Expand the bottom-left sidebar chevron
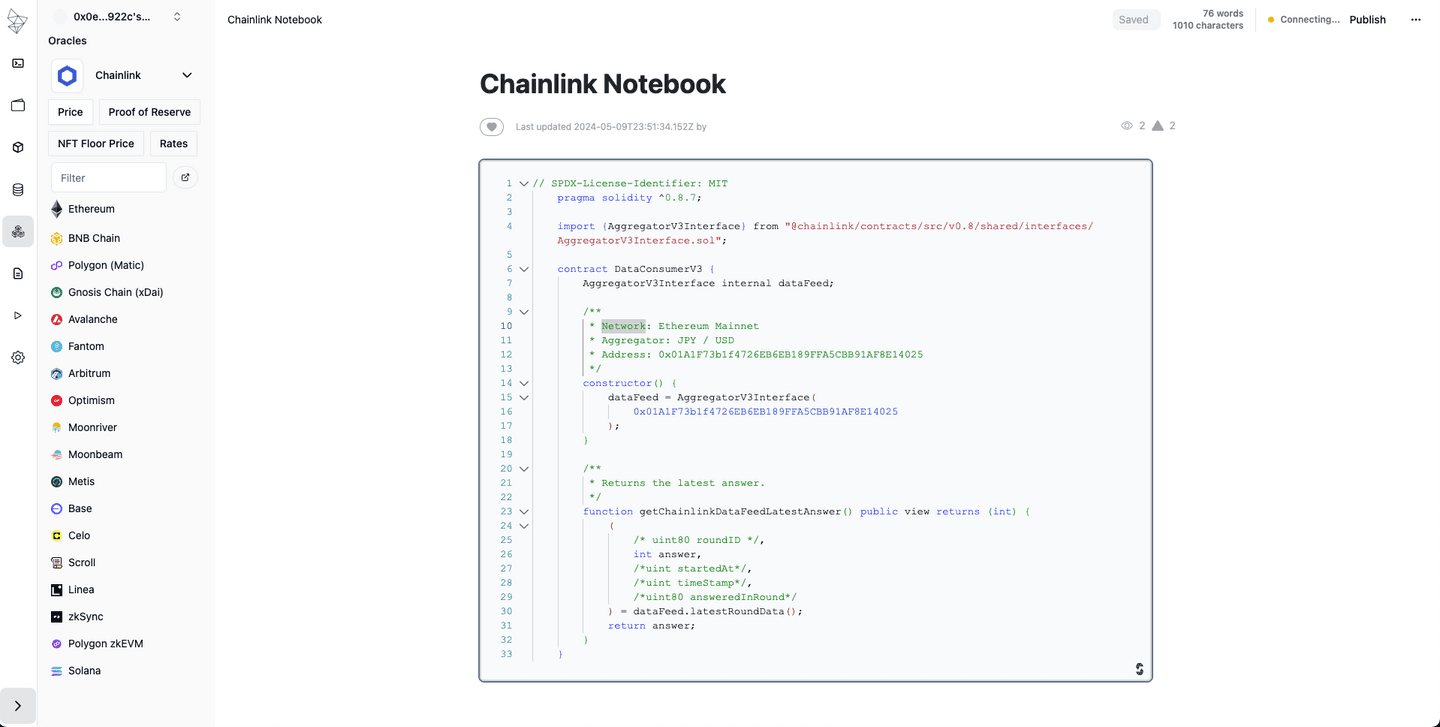Viewport: 1440px width, 727px height. click(18, 706)
